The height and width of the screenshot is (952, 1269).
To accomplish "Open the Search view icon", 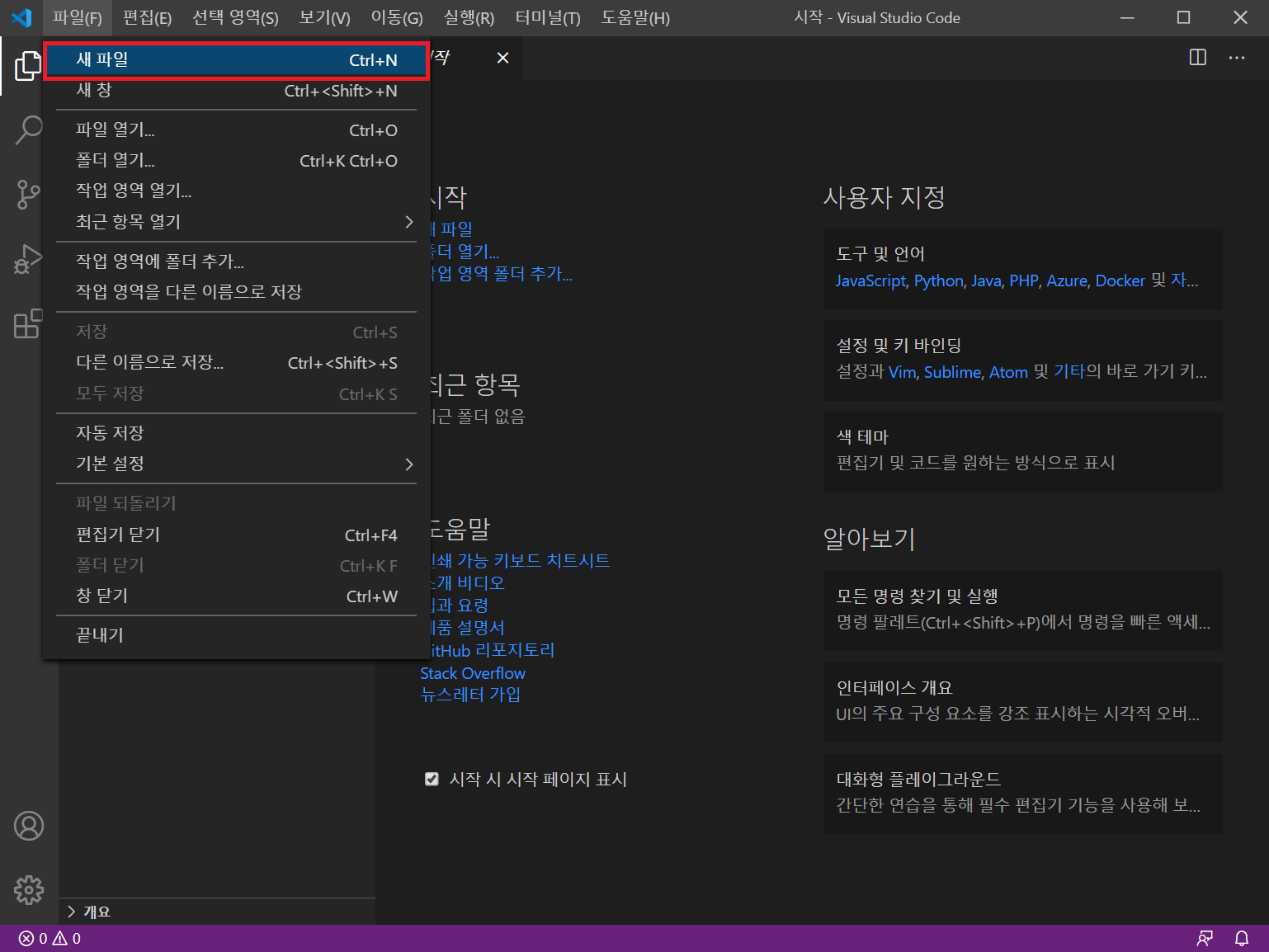I will pos(29,130).
